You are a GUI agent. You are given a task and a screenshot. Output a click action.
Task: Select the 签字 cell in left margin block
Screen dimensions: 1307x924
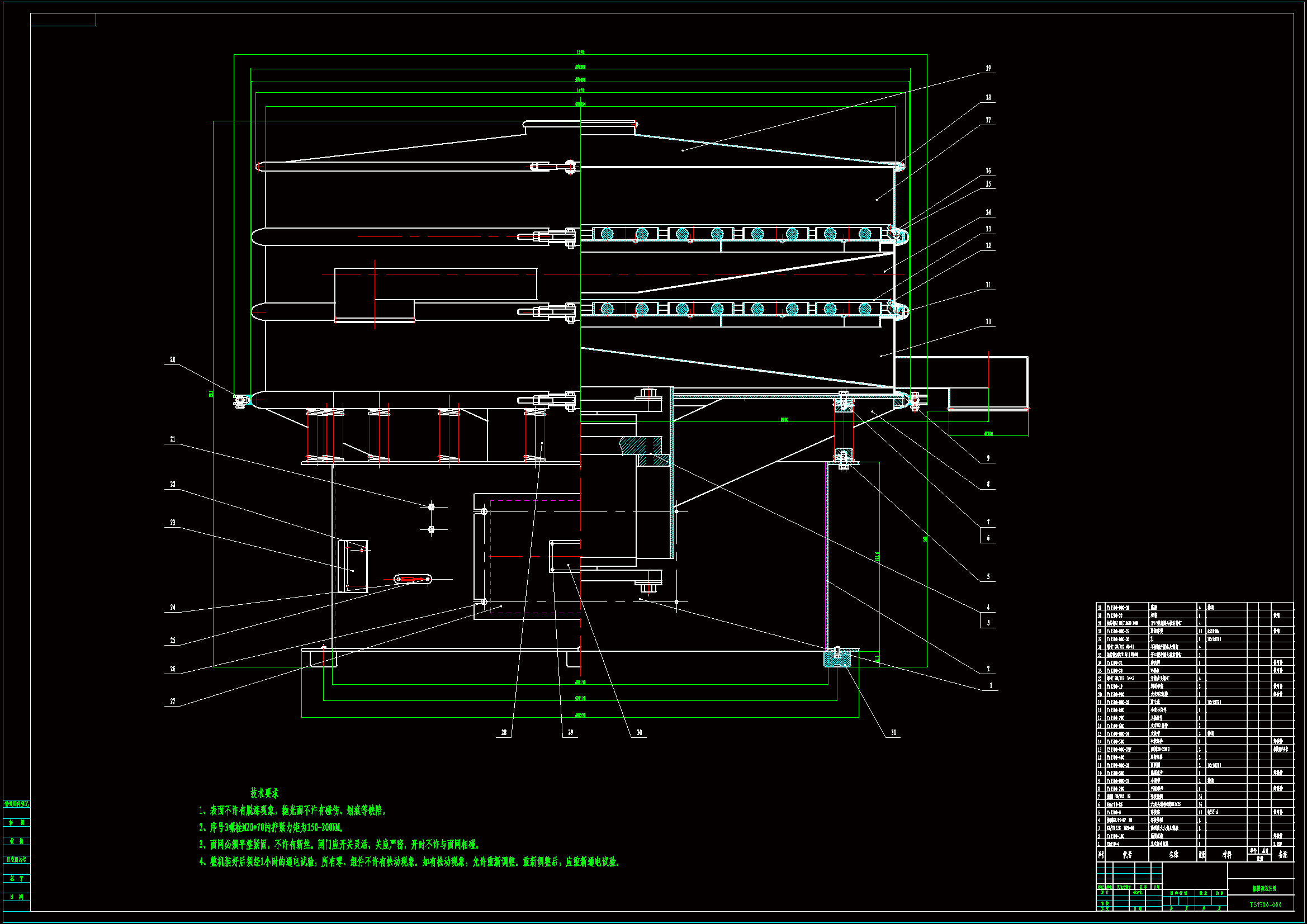tap(17, 879)
